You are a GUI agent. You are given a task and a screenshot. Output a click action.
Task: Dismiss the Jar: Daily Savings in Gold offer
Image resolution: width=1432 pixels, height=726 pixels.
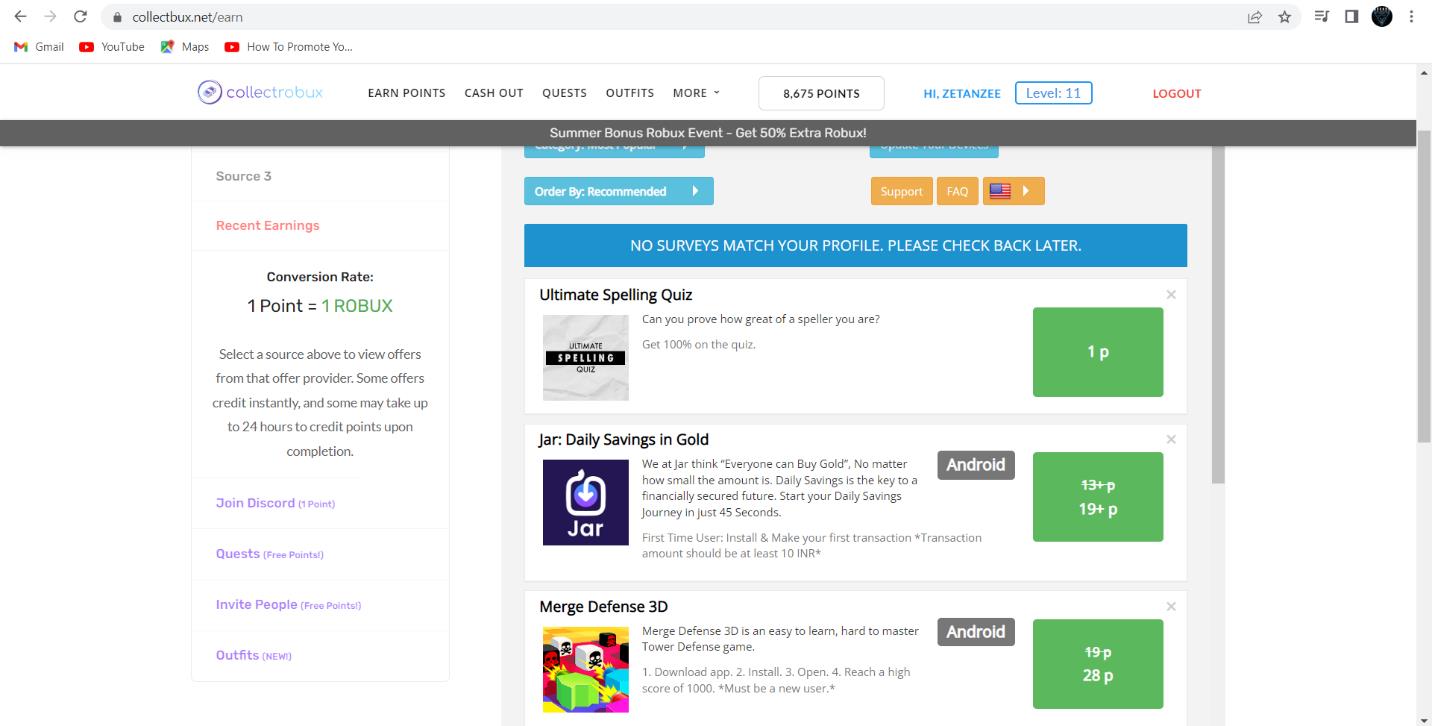point(1171,440)
